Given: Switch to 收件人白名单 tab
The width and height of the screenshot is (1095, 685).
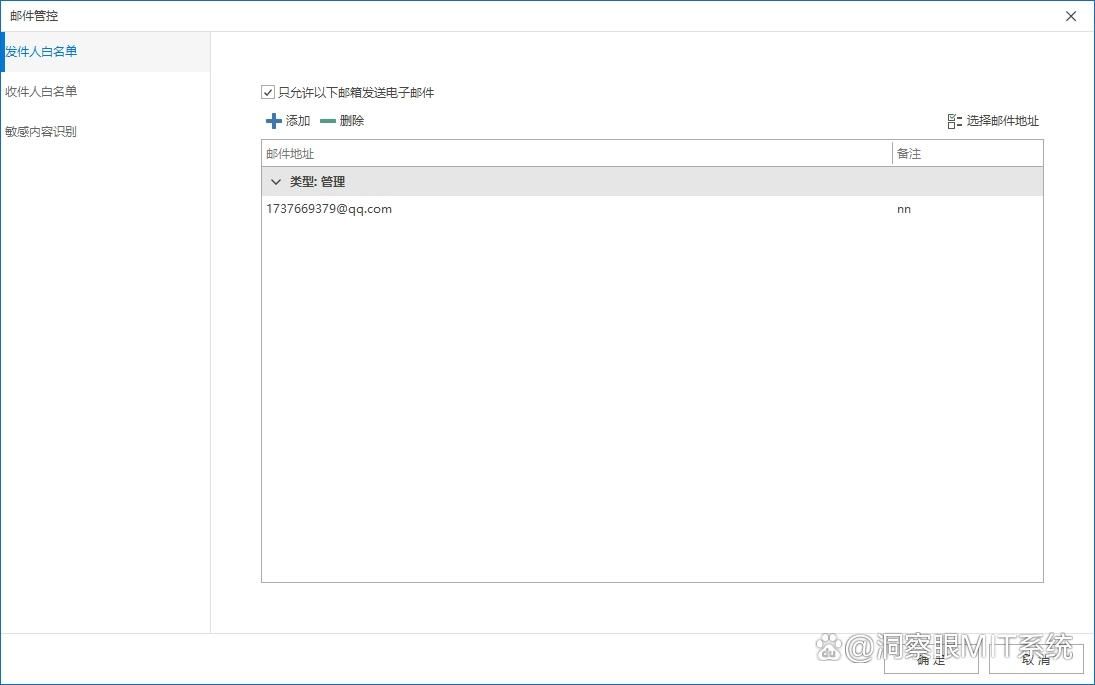Looking at the screenshot, I should 105,91.
